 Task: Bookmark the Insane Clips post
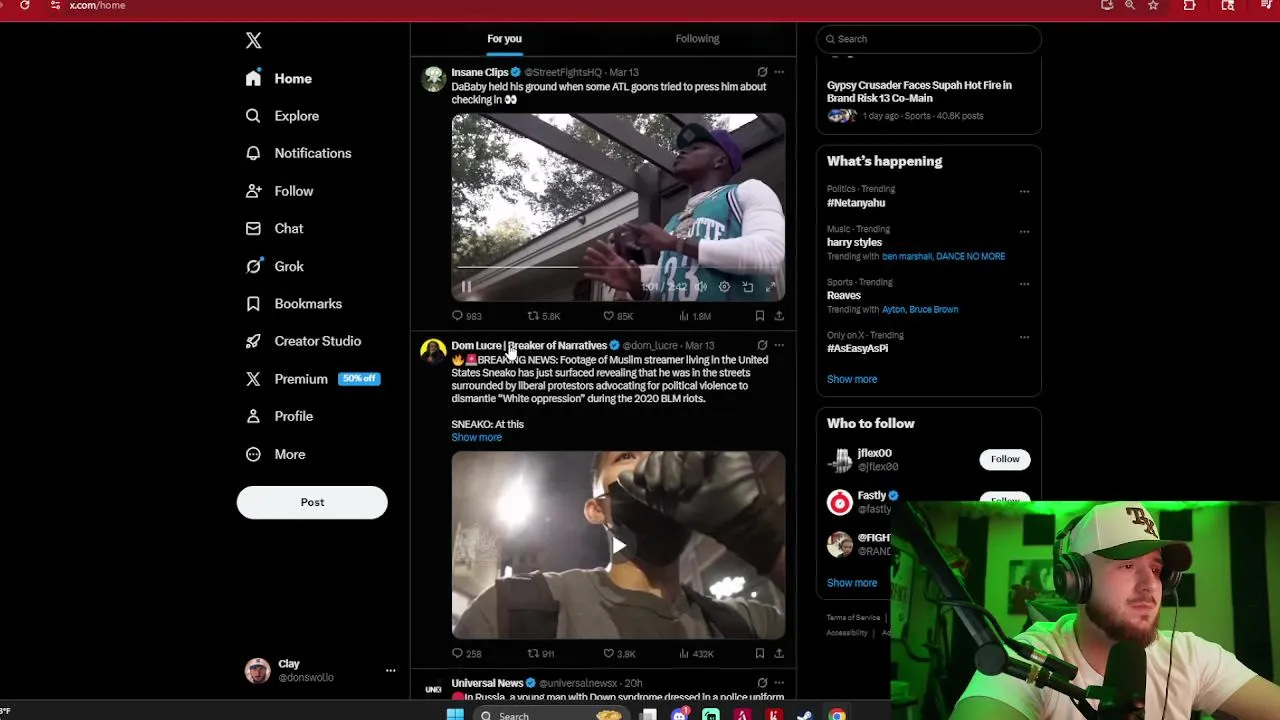[760, 316]
